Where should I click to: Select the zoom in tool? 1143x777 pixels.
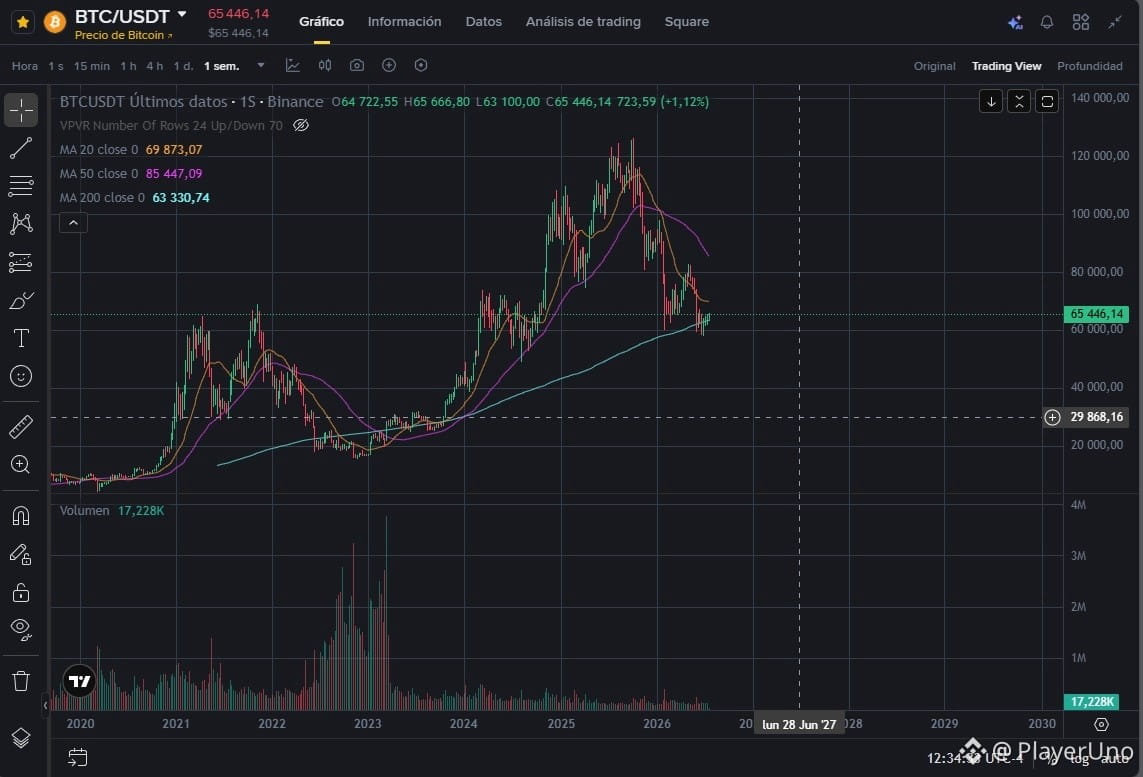tap(21, 464)
